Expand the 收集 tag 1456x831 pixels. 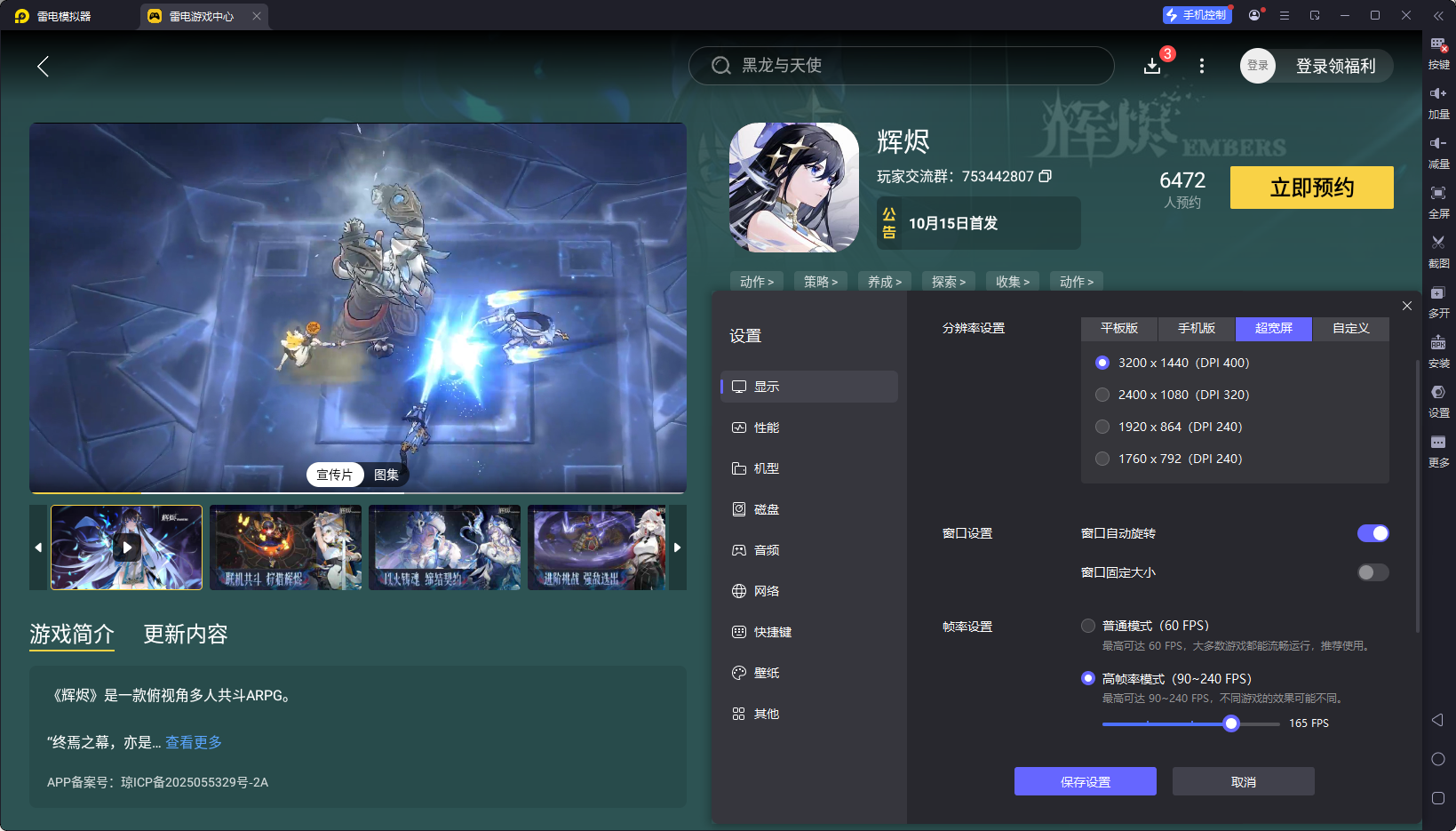[1013, 282]
